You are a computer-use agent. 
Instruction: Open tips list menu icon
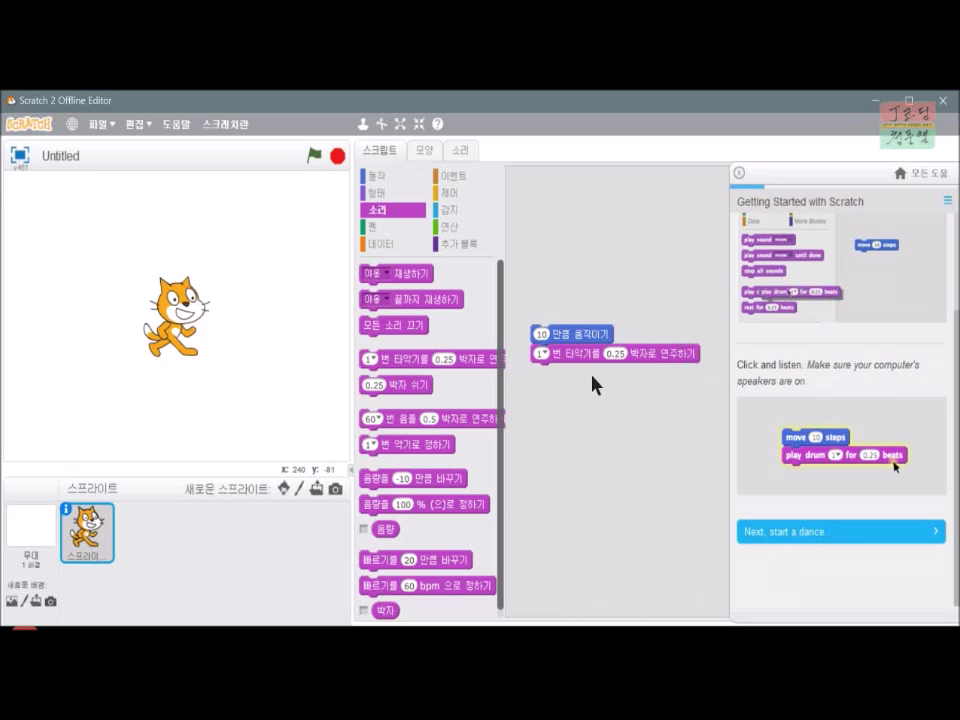[948, 200]
